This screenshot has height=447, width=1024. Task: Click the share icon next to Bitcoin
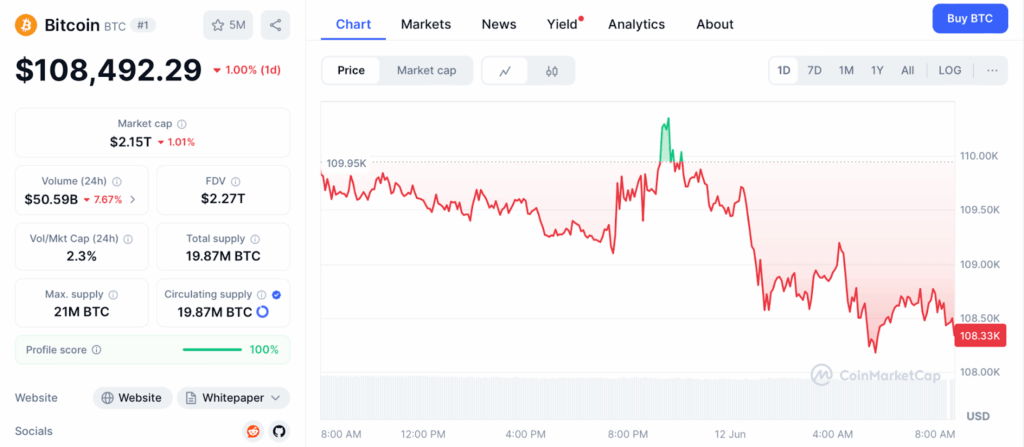(x=275, y=25)
